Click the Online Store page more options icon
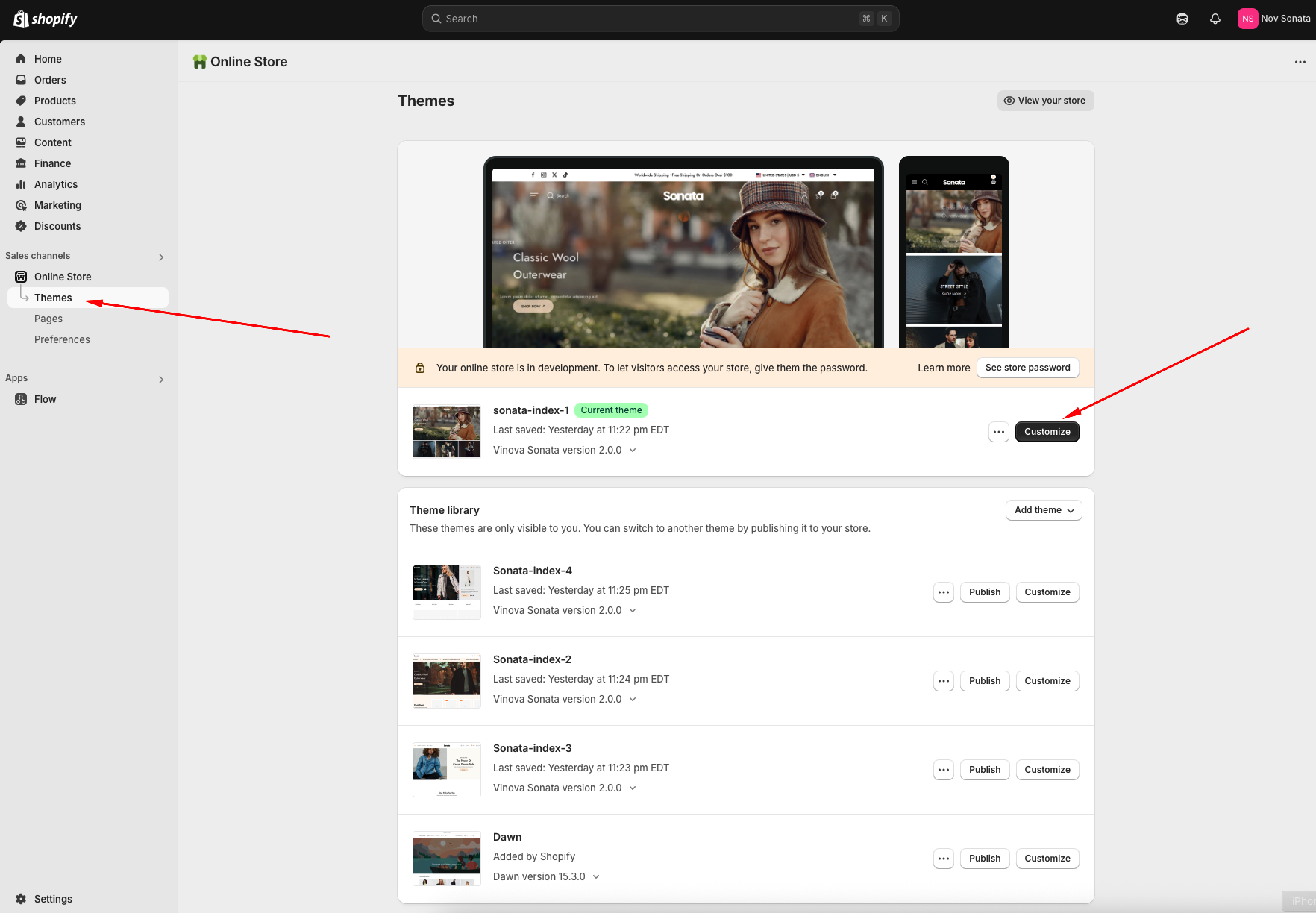 pyautogui.click(x=1300, y=62)
